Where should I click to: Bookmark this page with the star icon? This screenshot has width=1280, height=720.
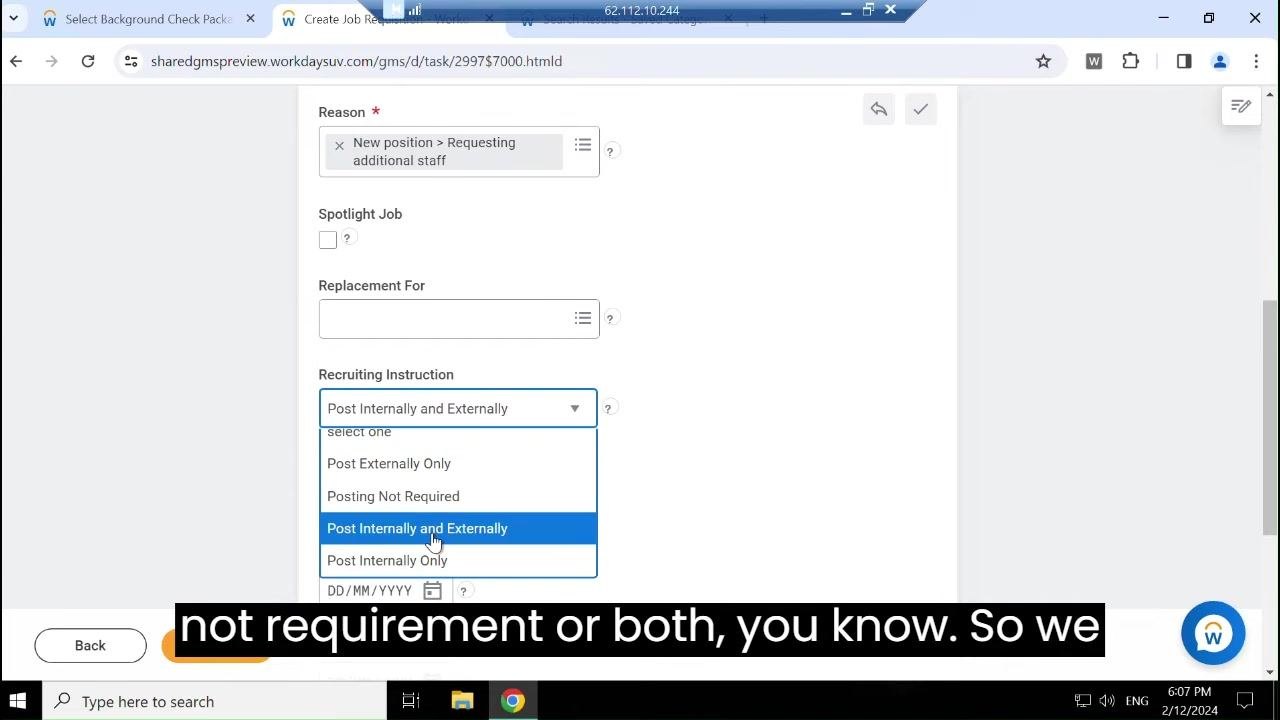(1043, 61)
